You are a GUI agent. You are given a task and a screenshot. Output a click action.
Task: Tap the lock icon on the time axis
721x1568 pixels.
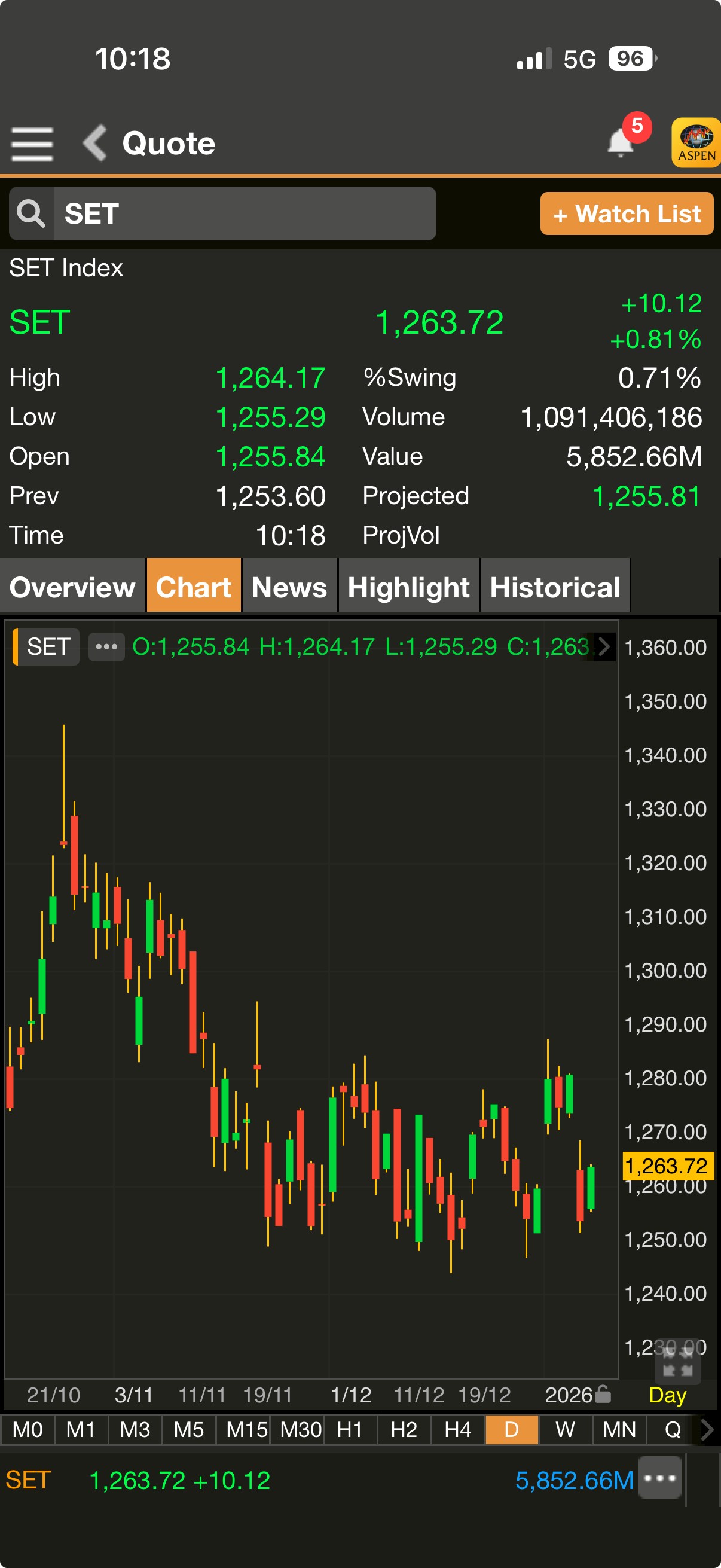tap(603, 1393)
